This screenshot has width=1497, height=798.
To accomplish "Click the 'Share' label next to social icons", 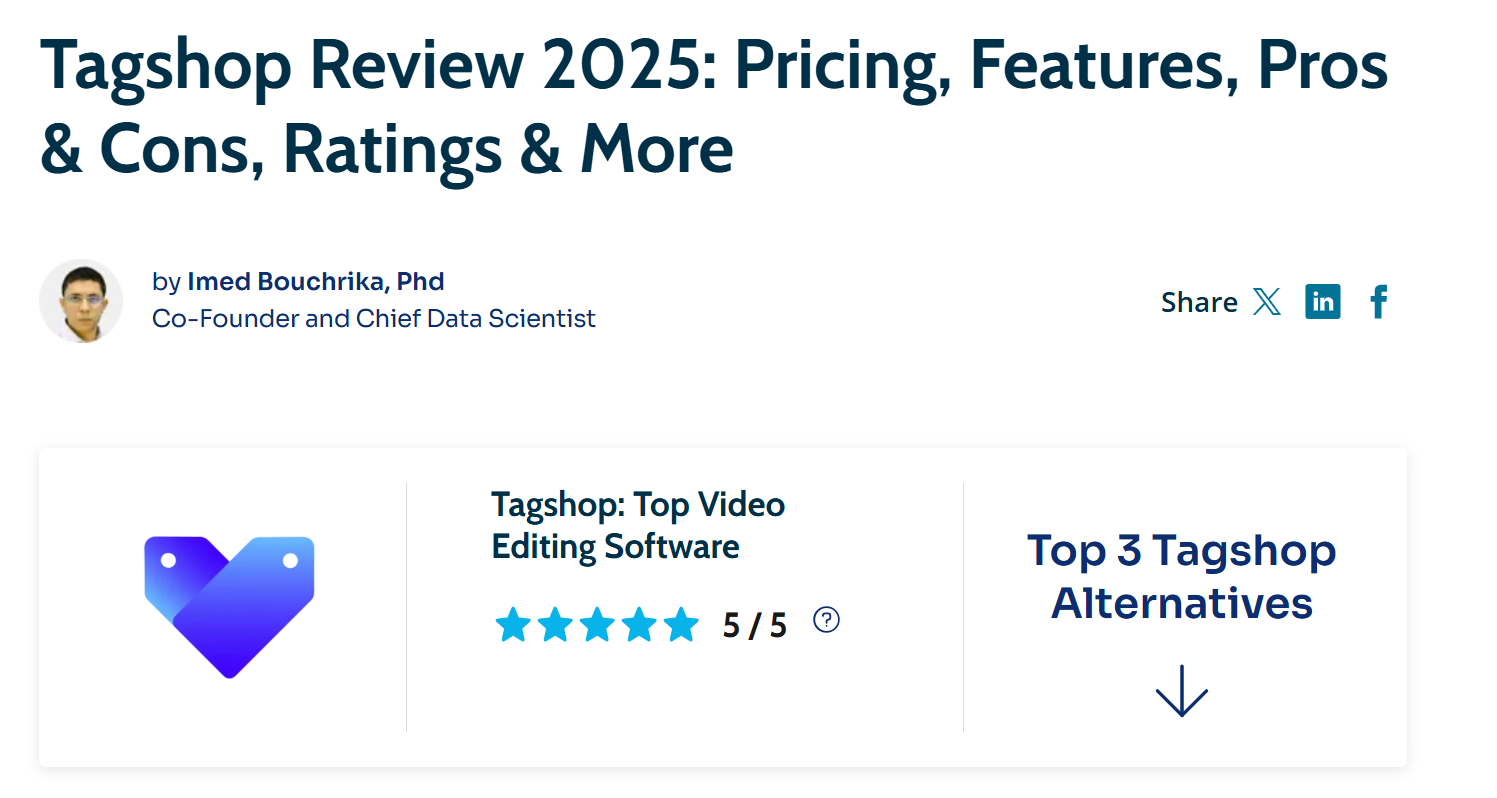I will (x=1199, y=302).
